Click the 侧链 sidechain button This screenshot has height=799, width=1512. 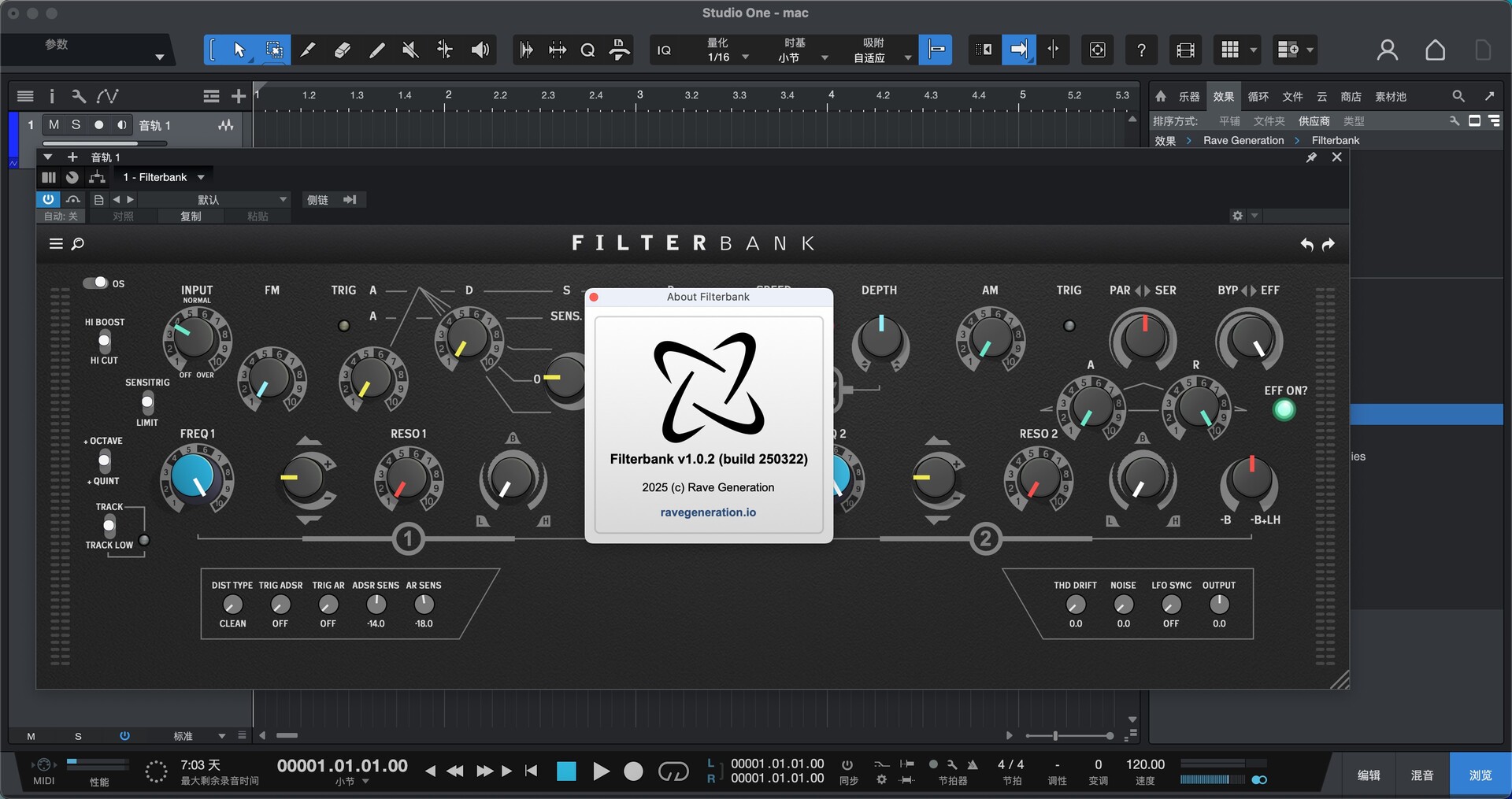coord(317,200)
